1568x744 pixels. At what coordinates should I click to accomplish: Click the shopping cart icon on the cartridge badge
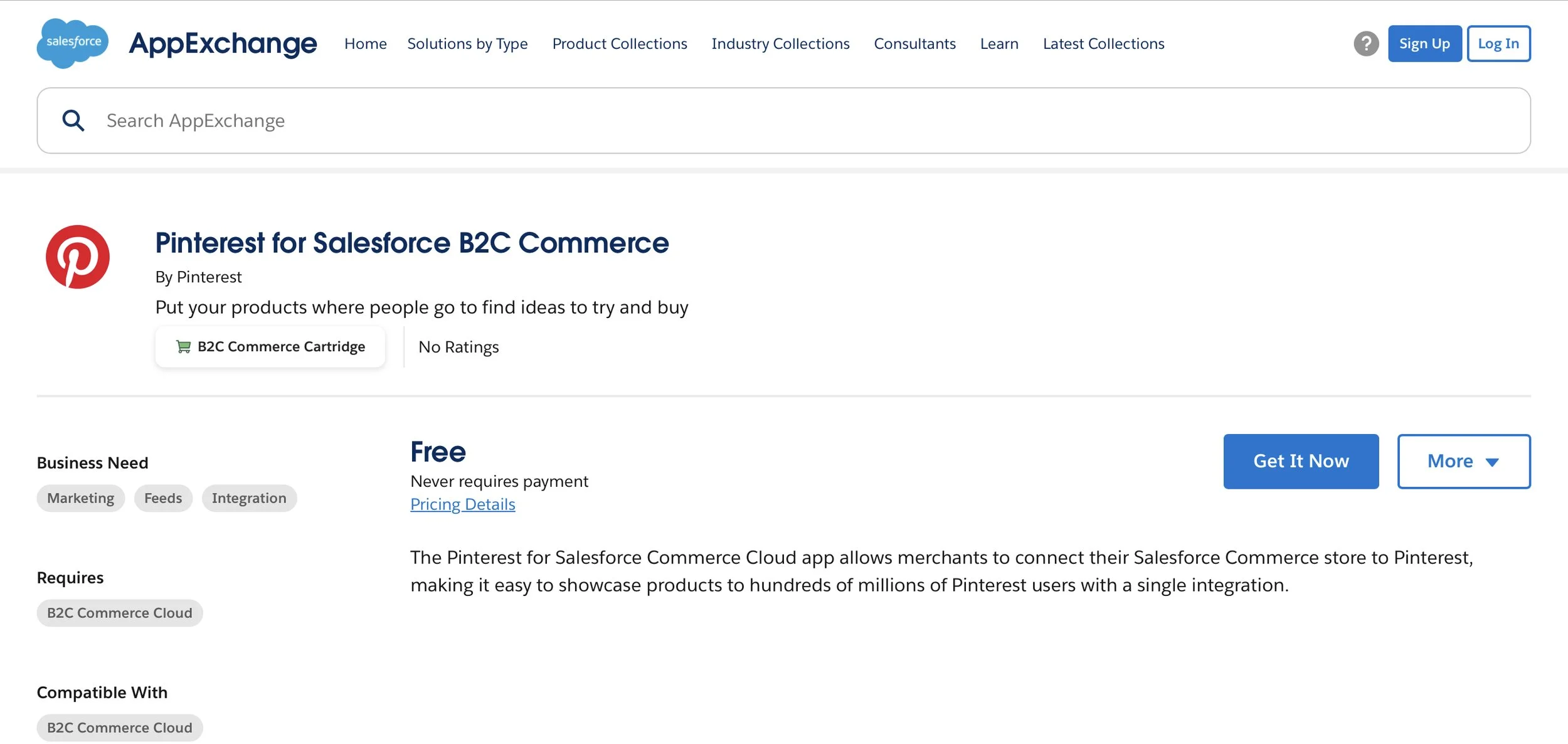[183, 346]
